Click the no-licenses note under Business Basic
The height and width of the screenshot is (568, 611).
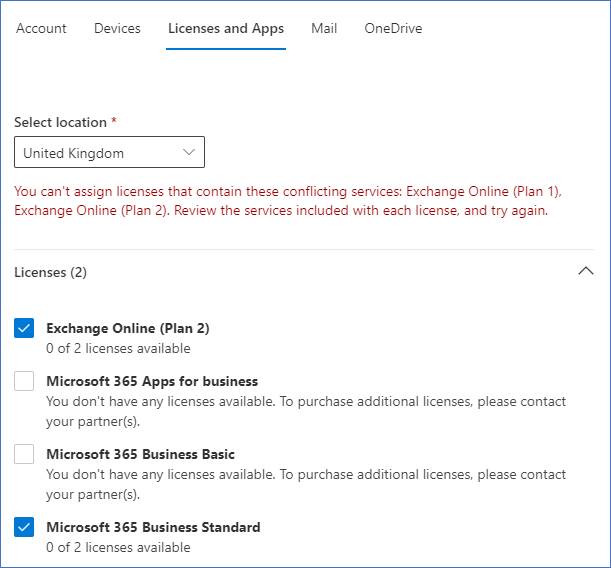(306, 485)
